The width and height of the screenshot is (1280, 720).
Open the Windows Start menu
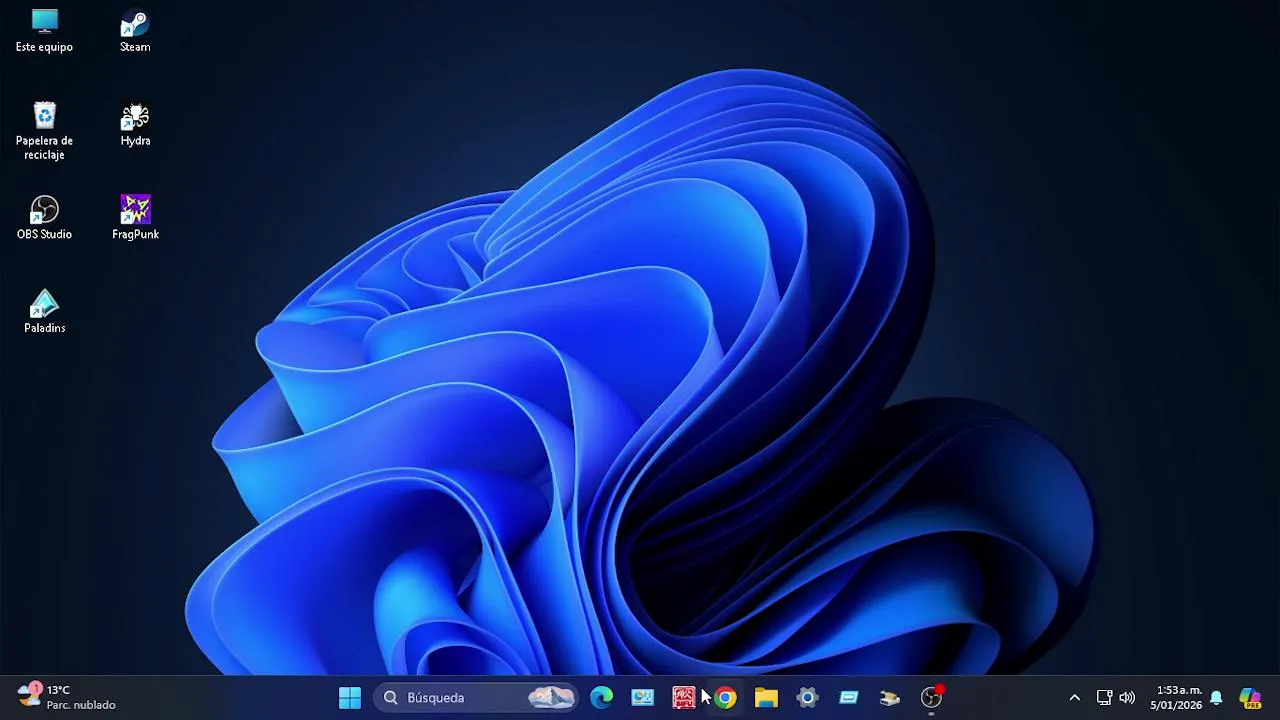[x=350, y=698]
